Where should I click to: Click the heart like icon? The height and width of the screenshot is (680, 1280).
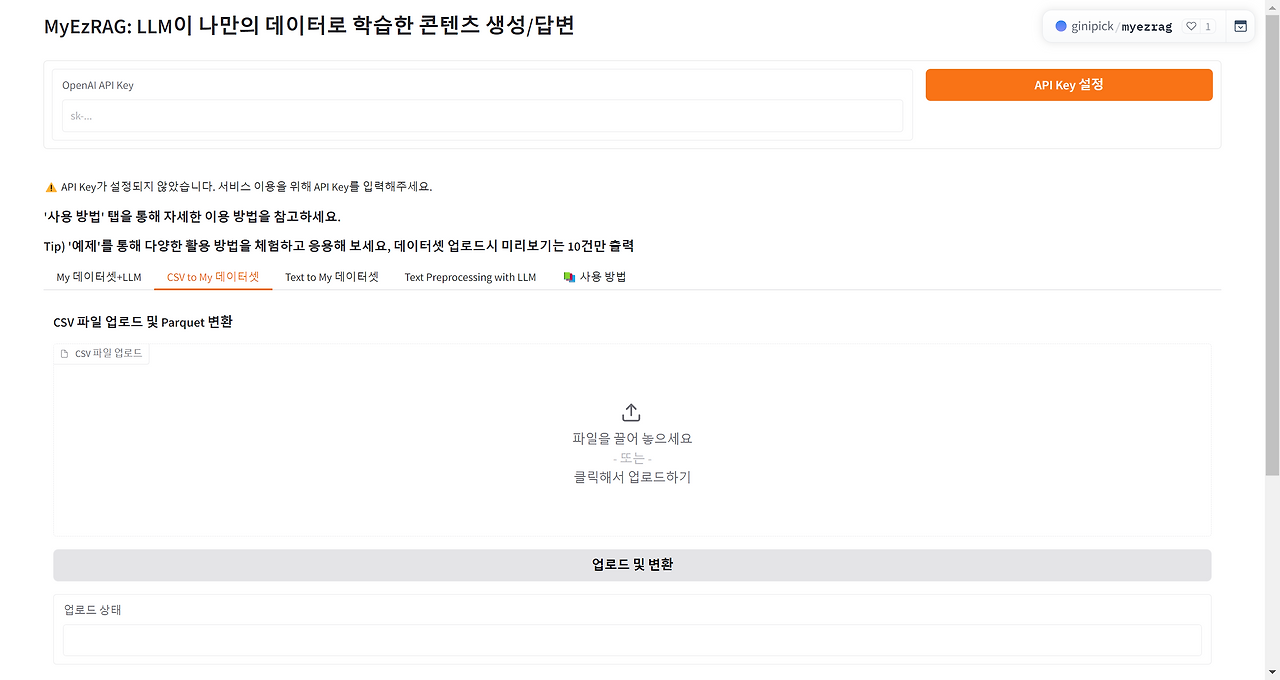(1191, 27)
